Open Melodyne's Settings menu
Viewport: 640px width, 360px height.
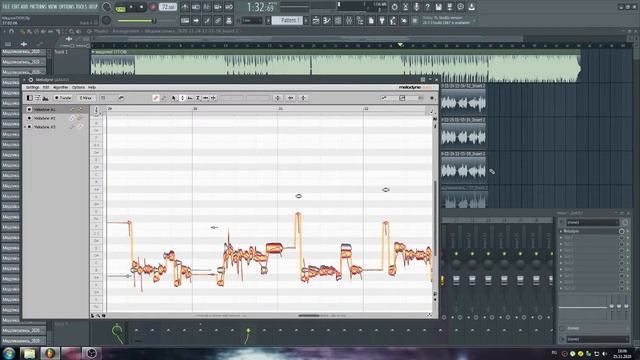32,87
